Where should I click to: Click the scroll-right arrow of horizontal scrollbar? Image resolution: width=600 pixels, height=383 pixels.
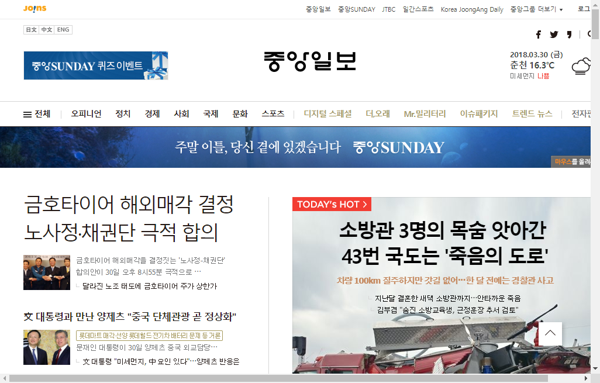tap(587, 379)
